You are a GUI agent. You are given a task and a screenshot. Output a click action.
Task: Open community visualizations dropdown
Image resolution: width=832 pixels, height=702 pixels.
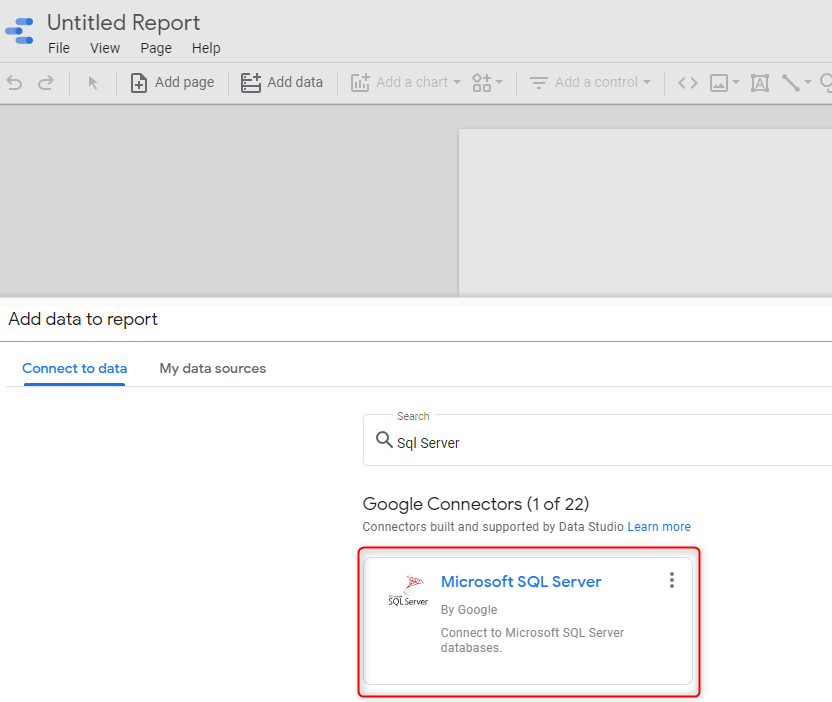(x=488, y=83)
